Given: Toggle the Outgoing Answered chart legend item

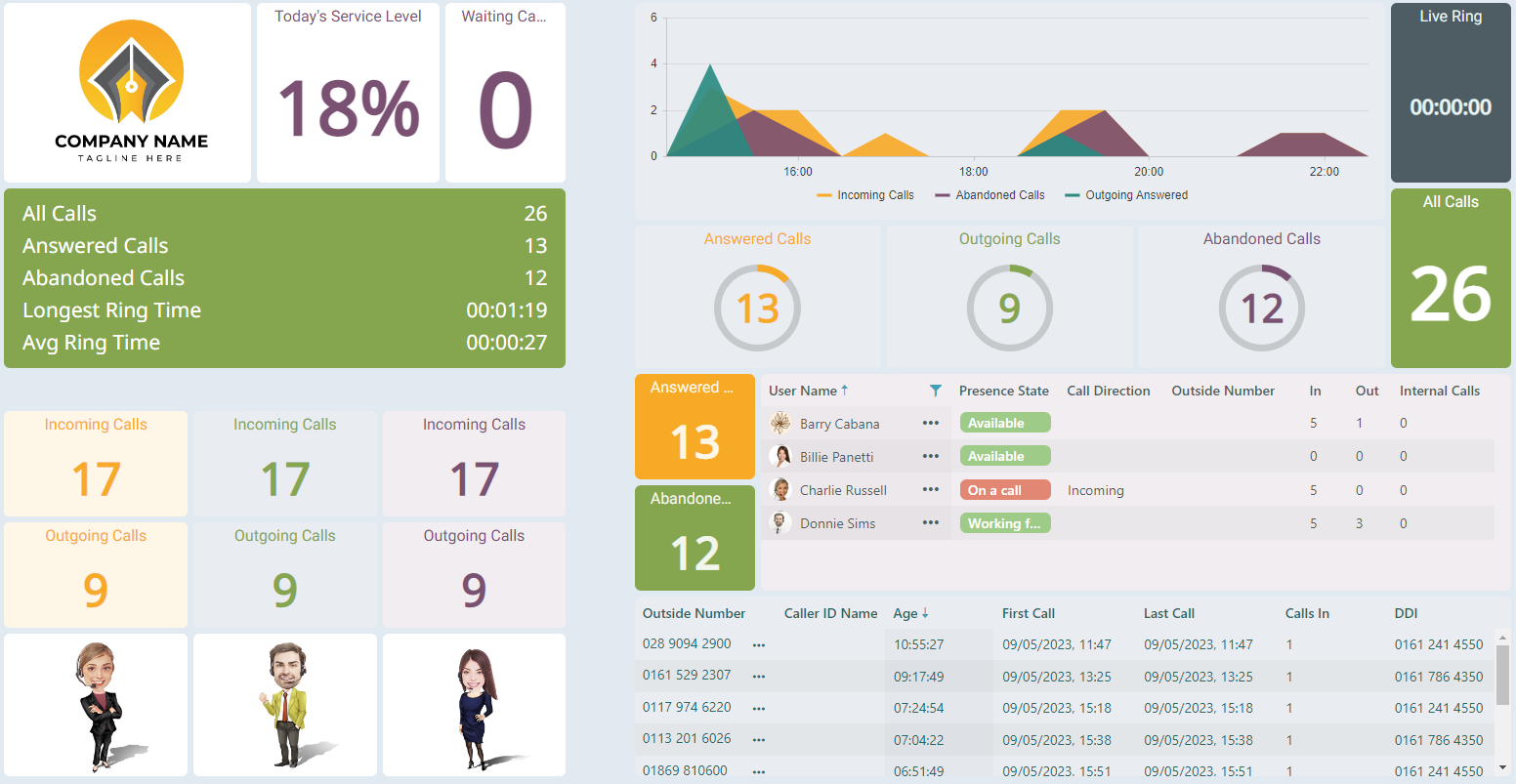Looking at the screenshot, I should pyautogui.click(x=1126, y=195).
